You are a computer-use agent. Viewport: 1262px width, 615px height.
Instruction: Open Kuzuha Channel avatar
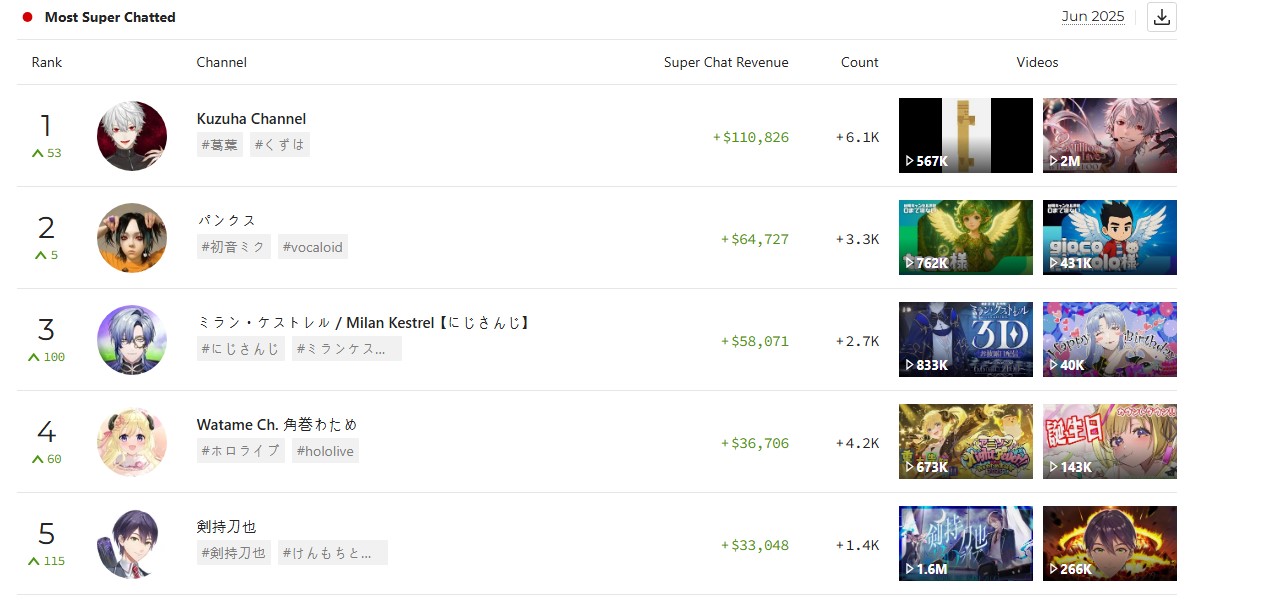tap(132, 136)
